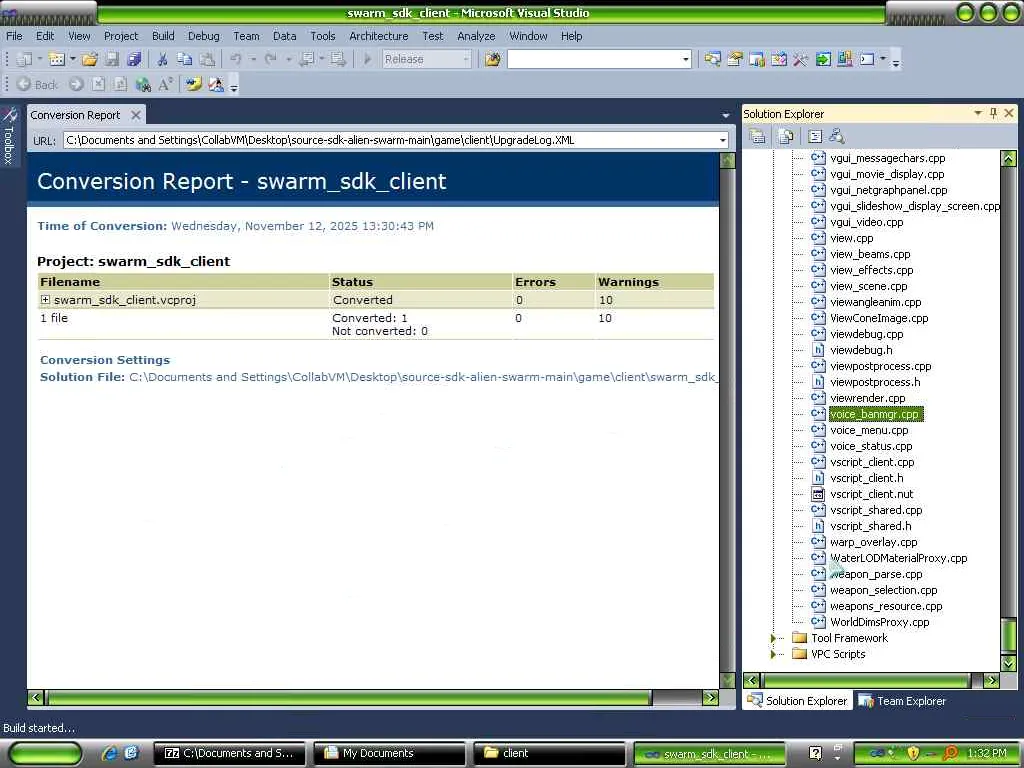Click the Copy icon in toolbar

coord(185,59)
